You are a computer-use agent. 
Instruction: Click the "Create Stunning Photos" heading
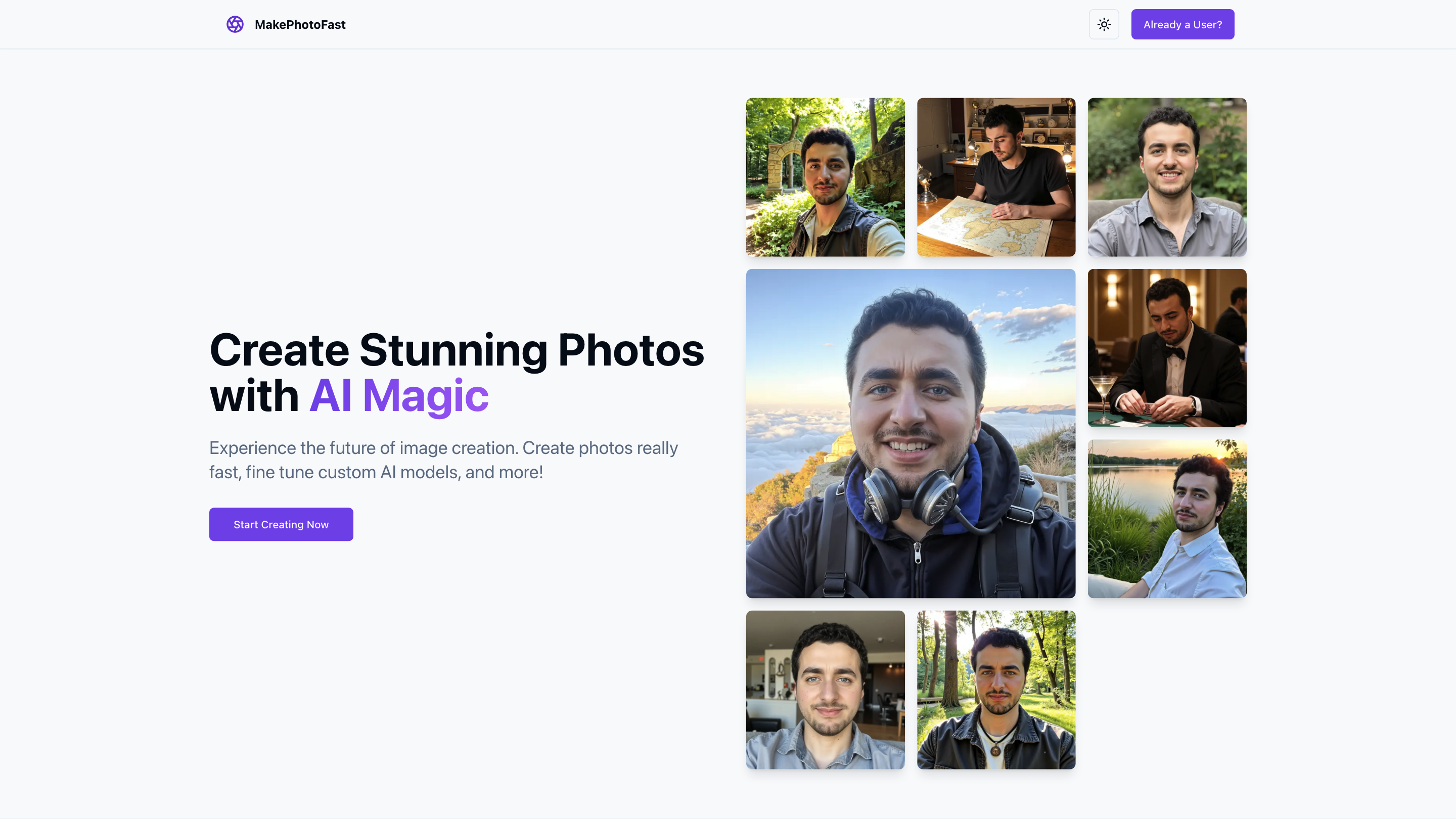point(457,350)
